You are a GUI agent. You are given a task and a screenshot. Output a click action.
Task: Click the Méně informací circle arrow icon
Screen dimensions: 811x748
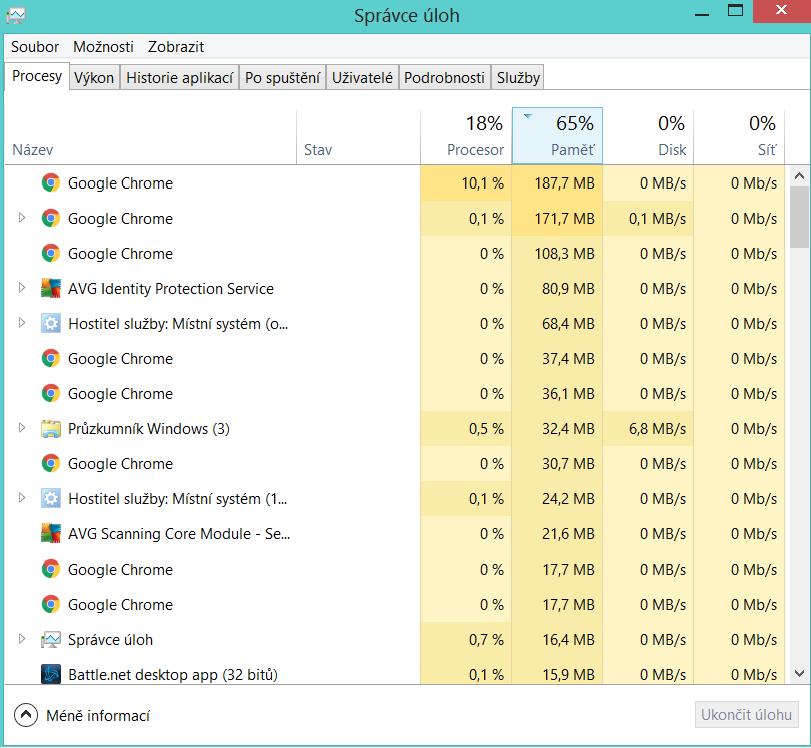click(x=26, y=715)
